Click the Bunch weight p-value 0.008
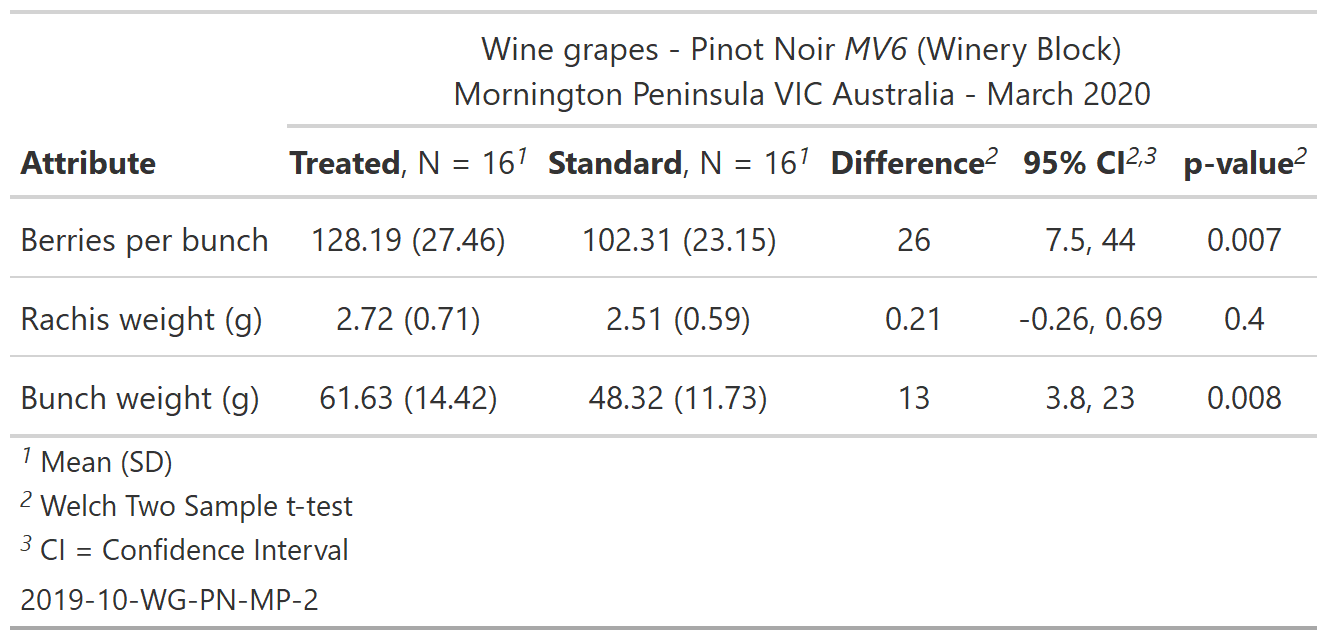 click(1244, 398)
